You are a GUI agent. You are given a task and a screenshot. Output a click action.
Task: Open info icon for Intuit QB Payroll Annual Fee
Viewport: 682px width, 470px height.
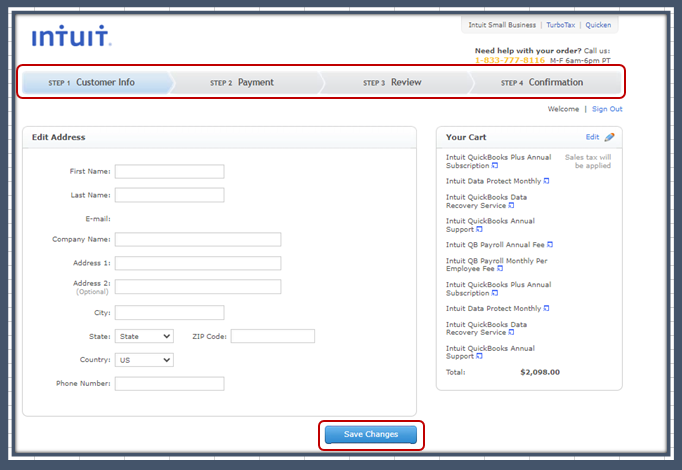550,245
